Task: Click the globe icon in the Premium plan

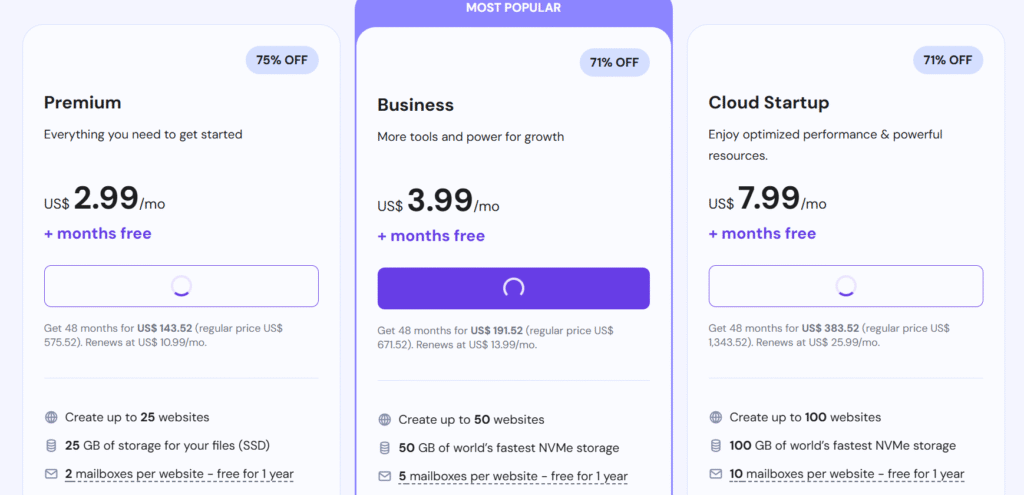Action: [x=52, y=417]
